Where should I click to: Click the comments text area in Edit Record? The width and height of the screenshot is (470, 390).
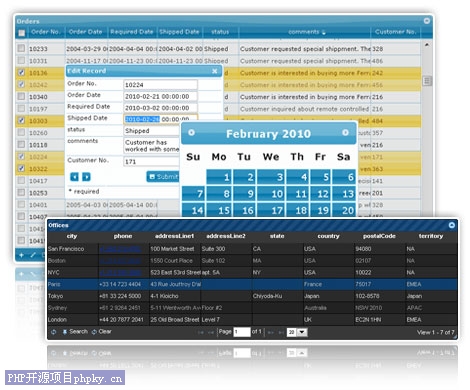[x=152, y=146]
